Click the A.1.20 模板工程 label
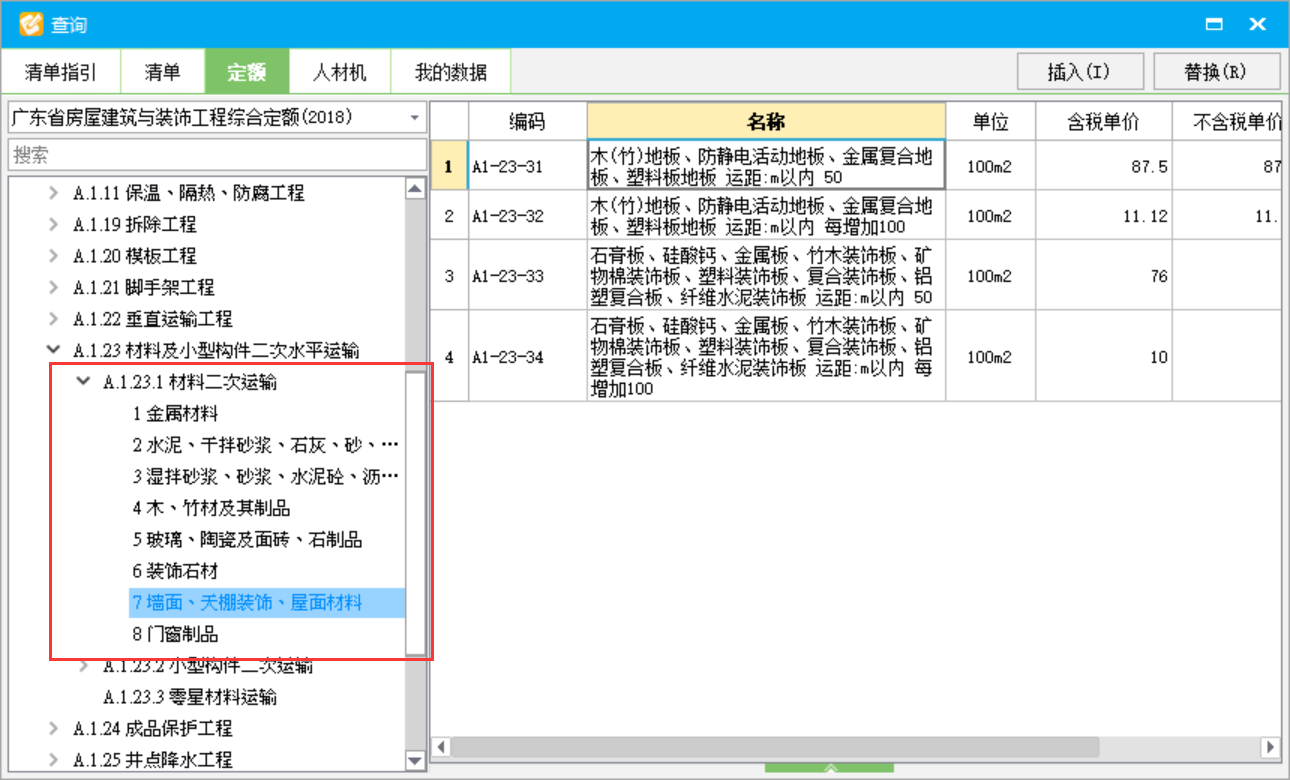 pyautogui.click(x=135, y=256)
